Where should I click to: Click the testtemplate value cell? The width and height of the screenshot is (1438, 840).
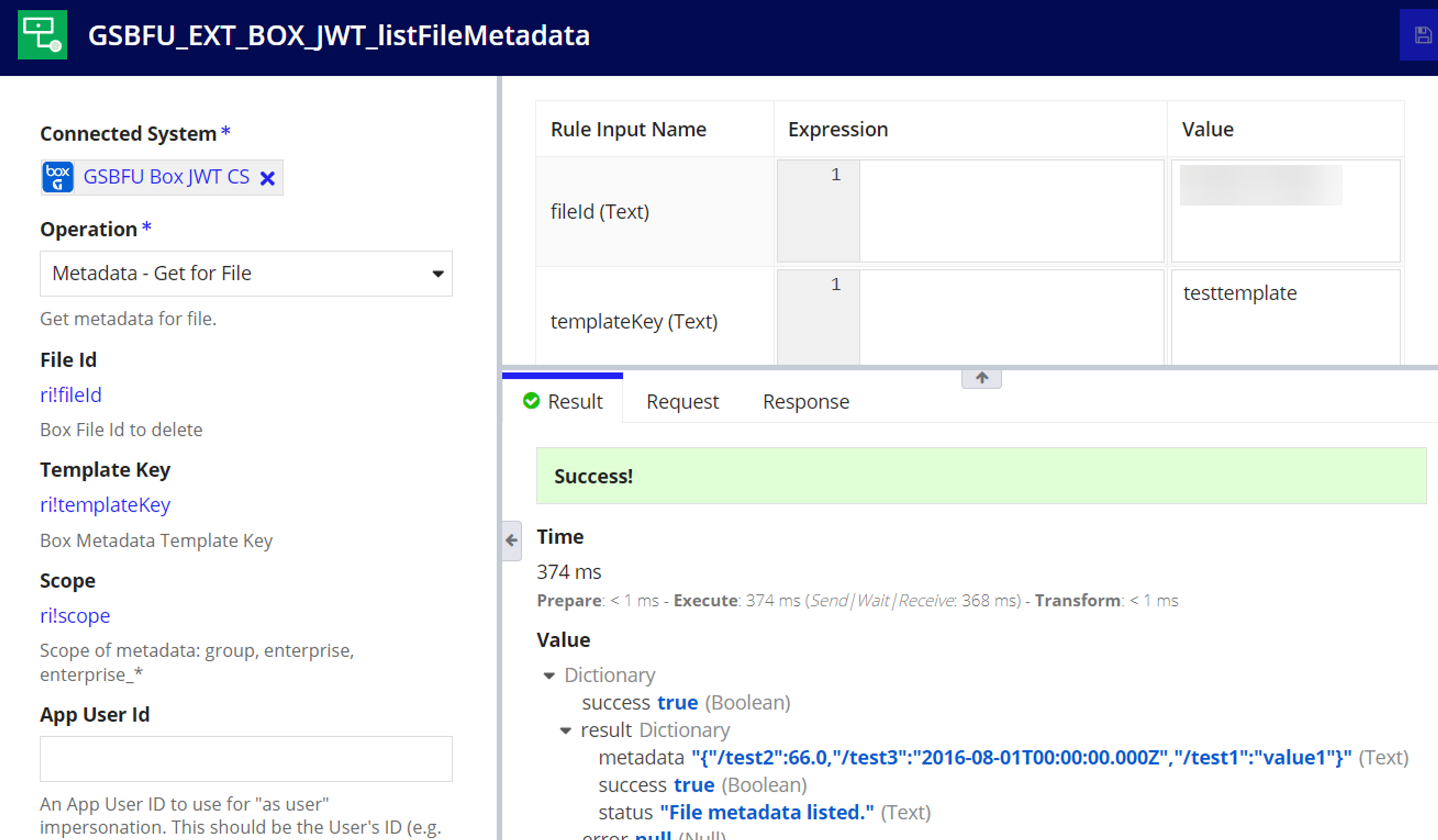click(1286, 317)
